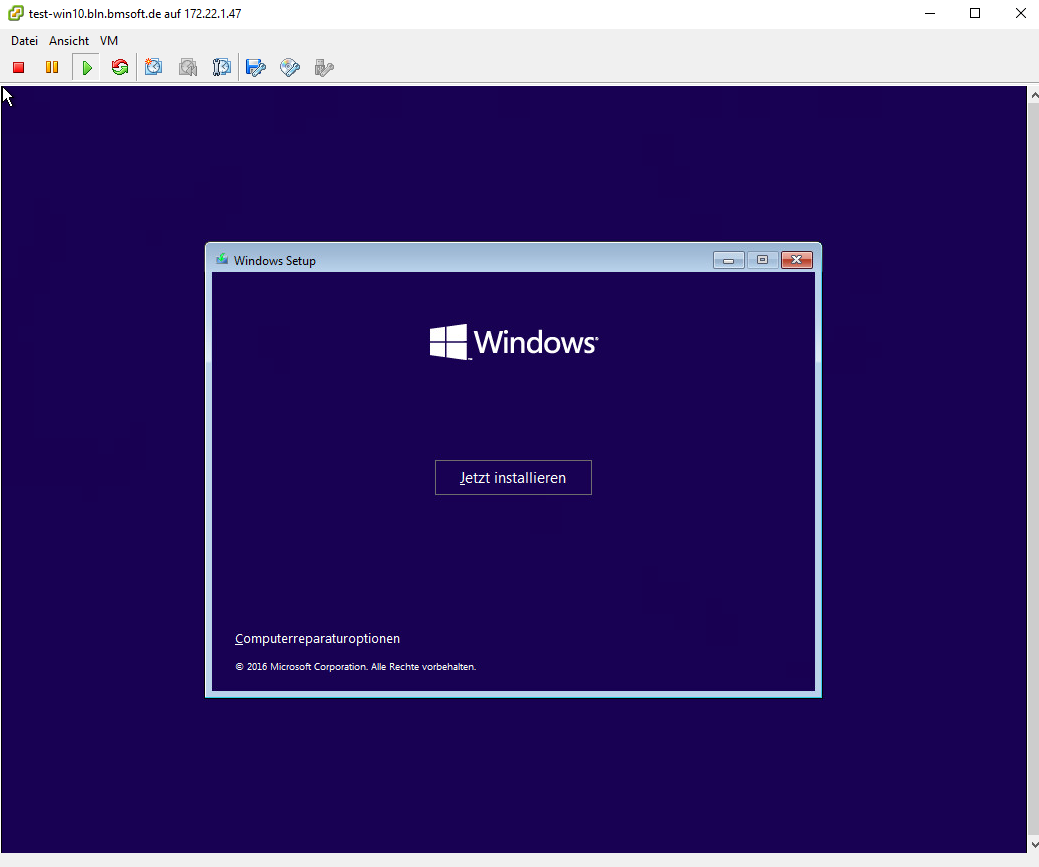Click the floppy drive connect icon
Screen dimensions: 1039x867
(256, 67)
